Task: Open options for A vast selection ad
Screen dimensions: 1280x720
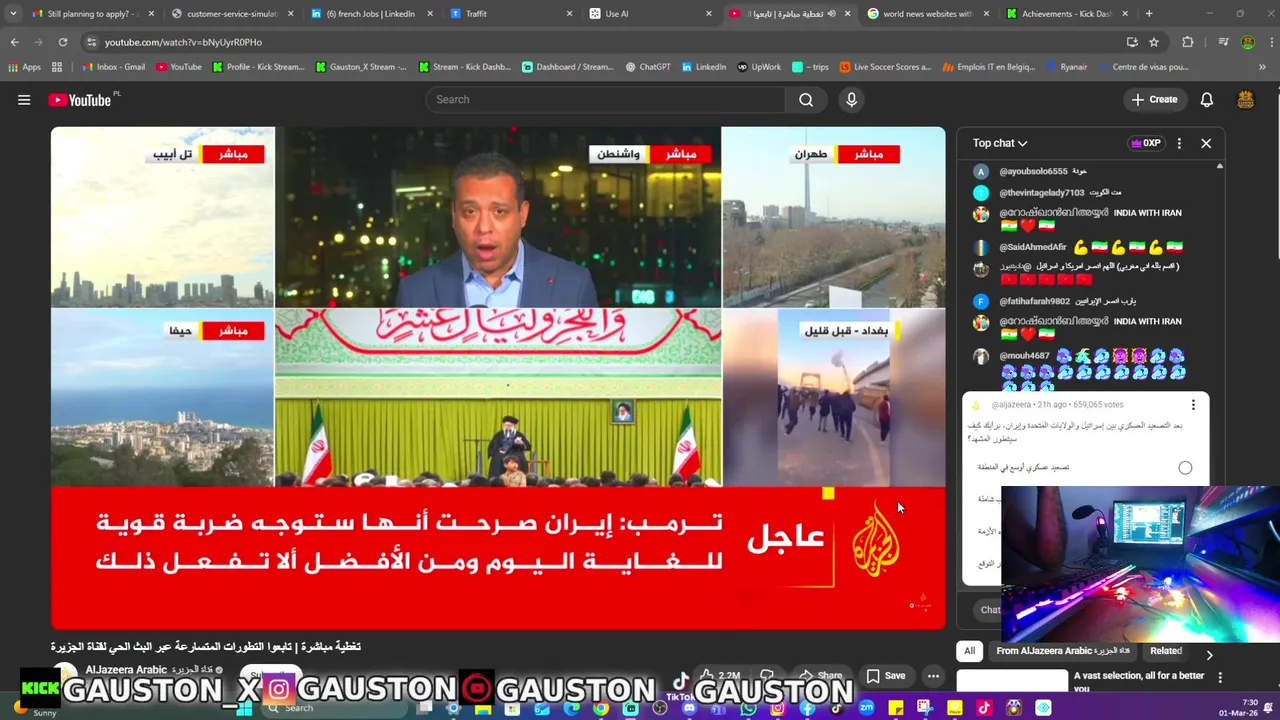Action: coord(1220,677)
